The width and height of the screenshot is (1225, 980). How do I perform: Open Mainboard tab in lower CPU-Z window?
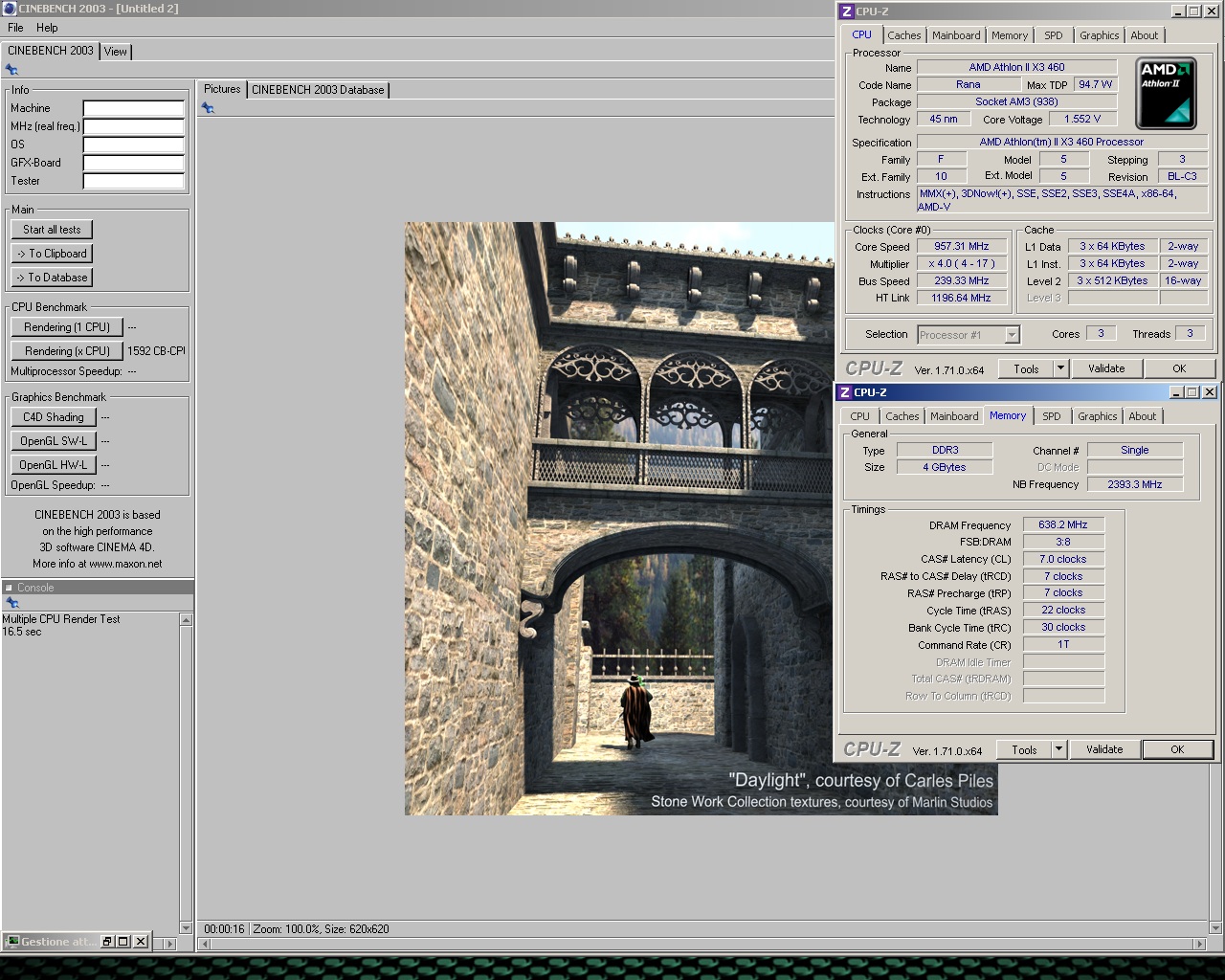(x=954, y=416)
